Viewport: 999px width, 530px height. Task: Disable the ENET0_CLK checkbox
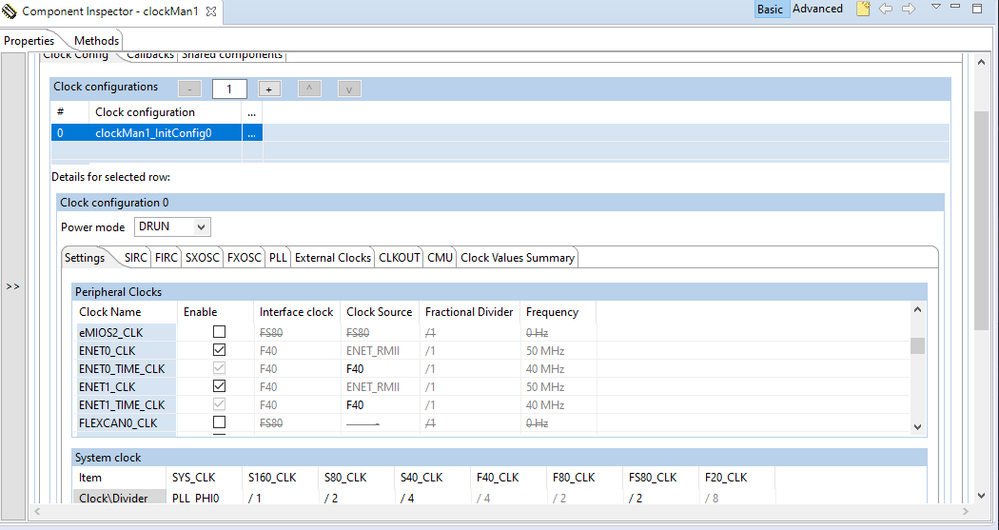[219, 350]
